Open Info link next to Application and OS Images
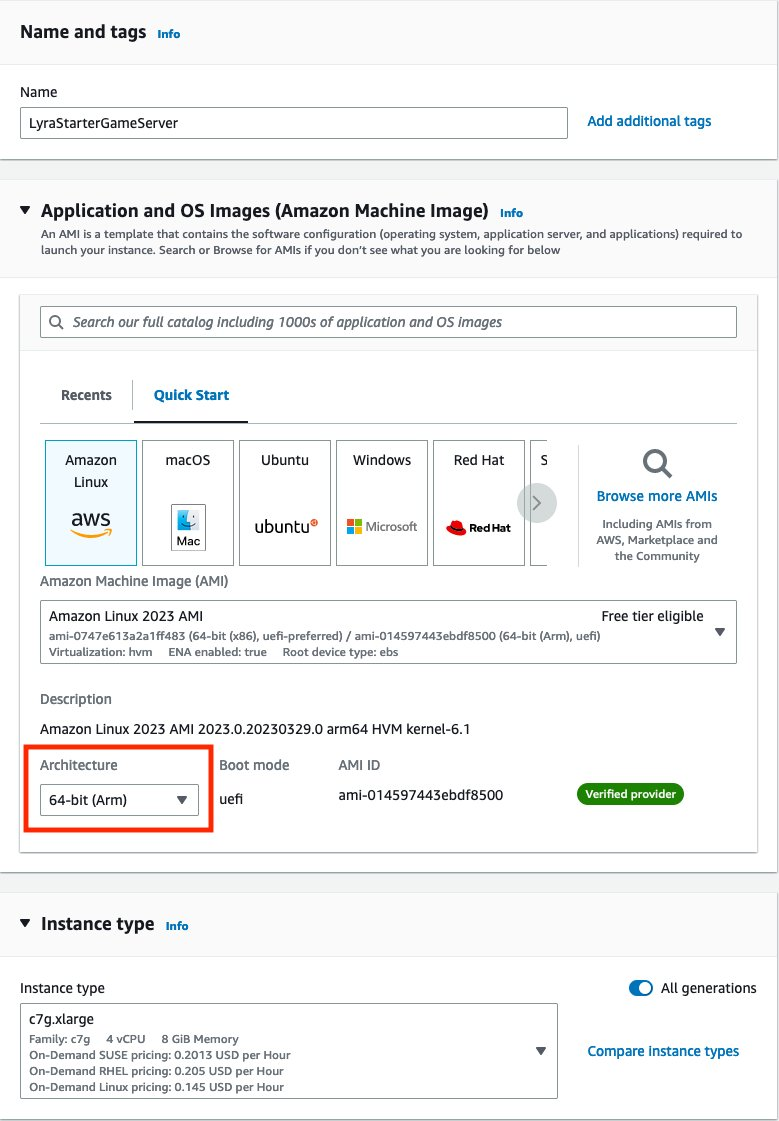Image resolution: width=779 pixels, height=1121 pixels. (511, 213)
